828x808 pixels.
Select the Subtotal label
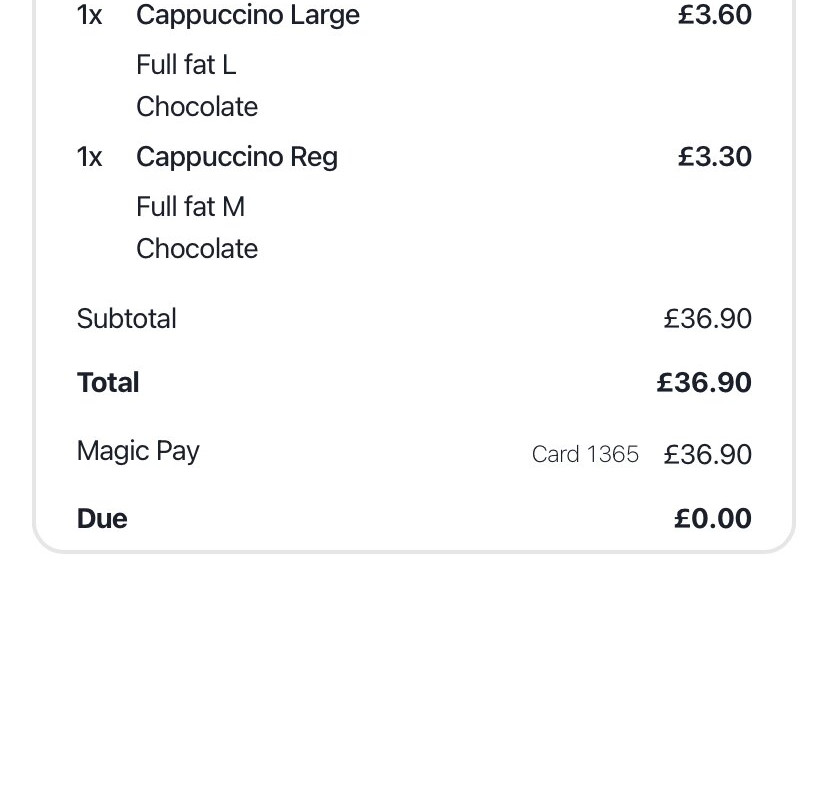tap(127, 318)
